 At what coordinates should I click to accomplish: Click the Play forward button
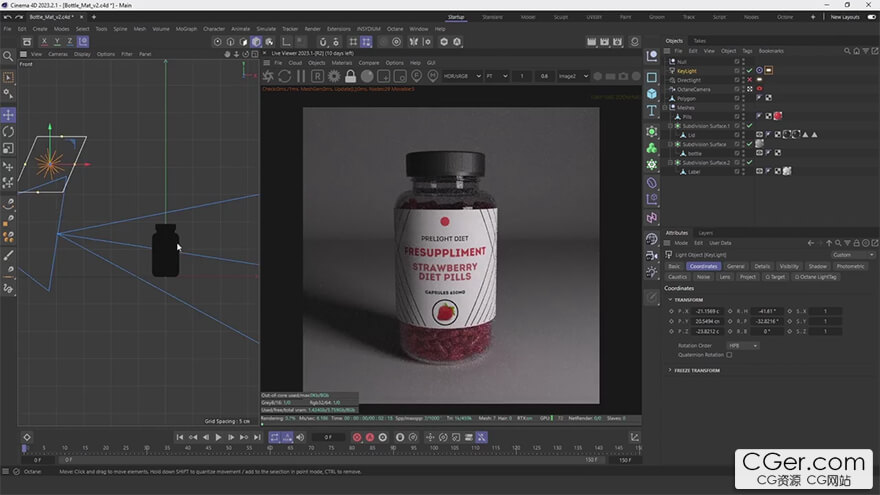point(218,437)
